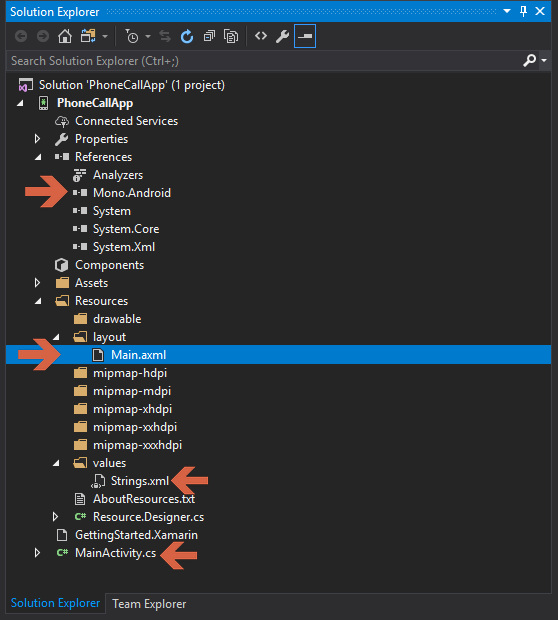Select Mono.Android reference
558x620 pixels.
[x=132, y=193]
